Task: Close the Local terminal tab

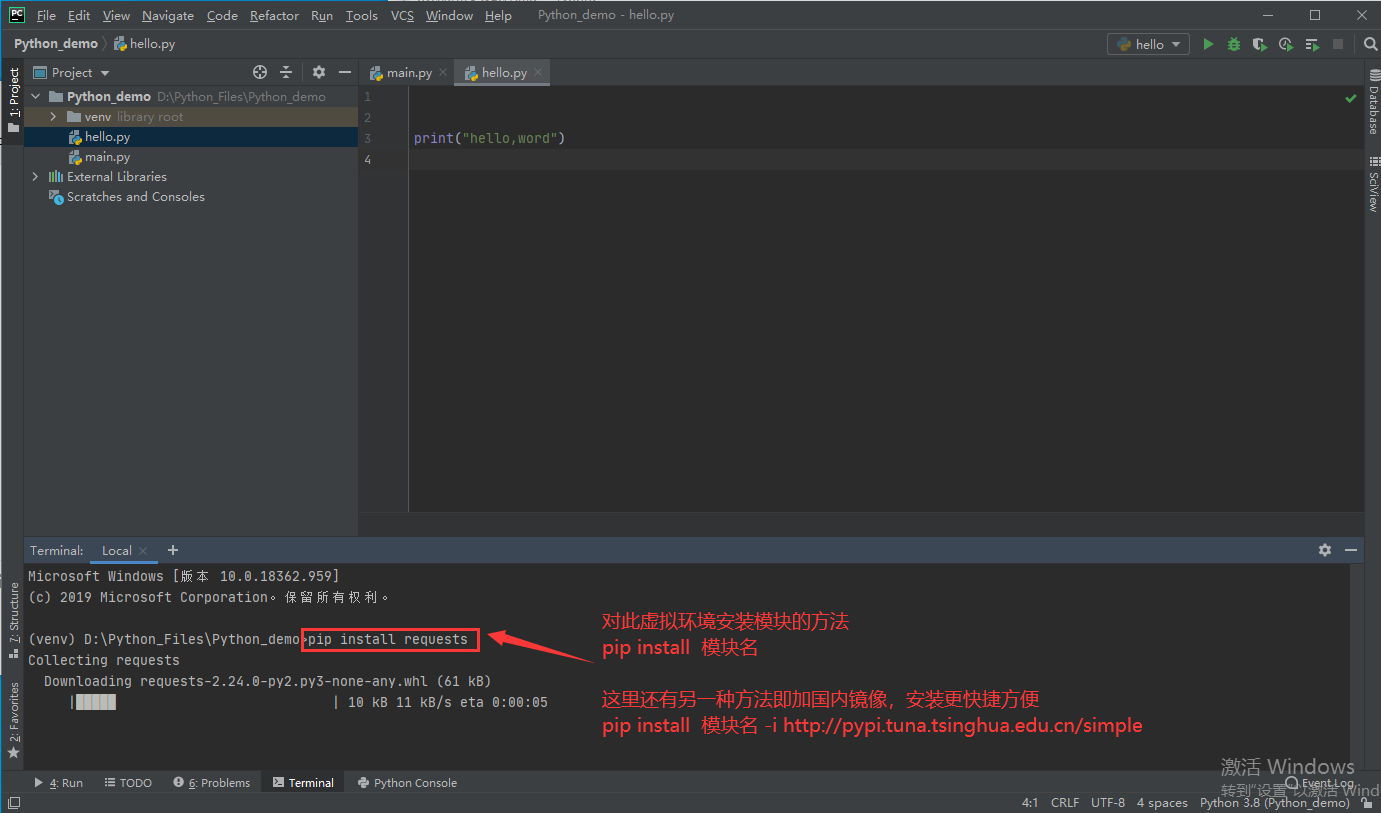Action: pyautogui.click(x=143, y=551)
